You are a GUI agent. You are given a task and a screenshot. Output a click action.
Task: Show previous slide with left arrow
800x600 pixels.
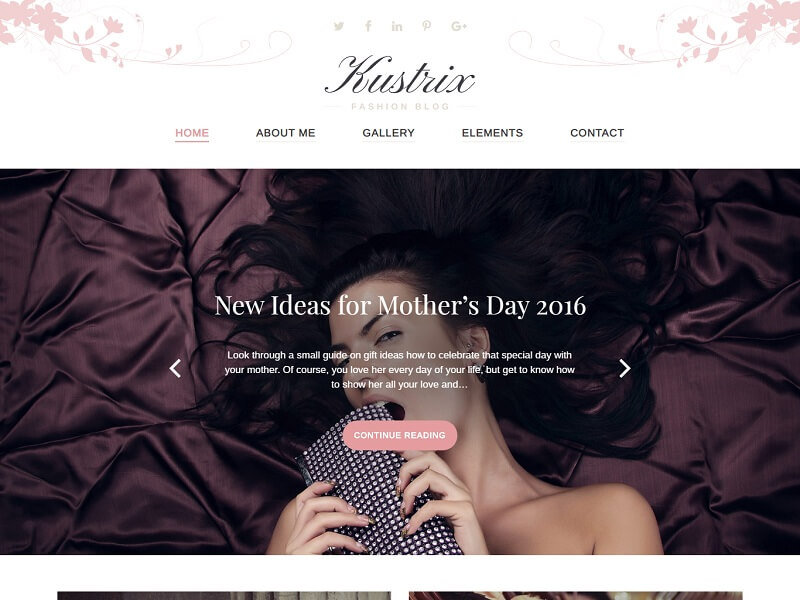click(x=175, y=368)
